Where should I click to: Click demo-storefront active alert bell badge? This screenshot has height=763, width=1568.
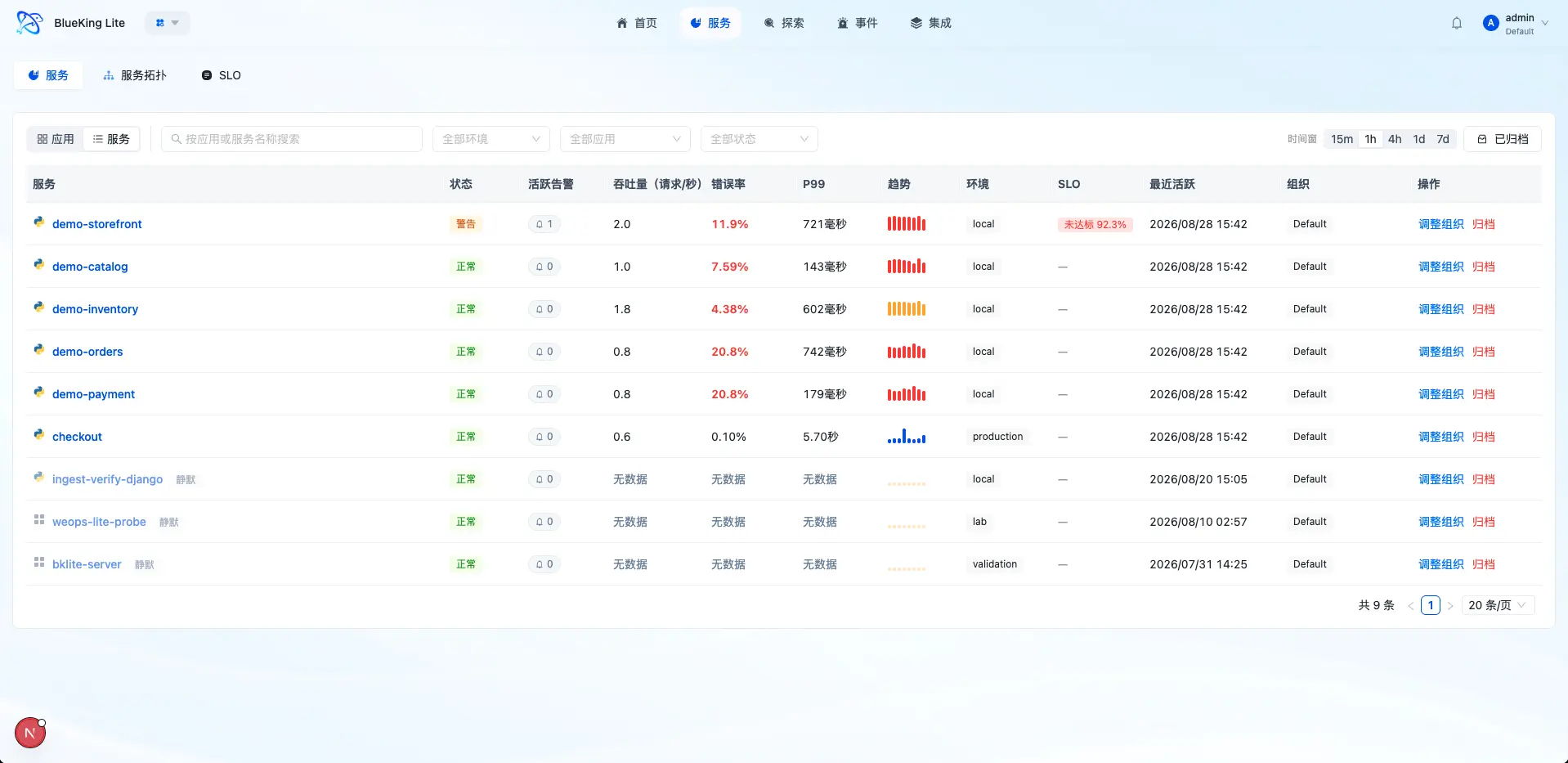click(x=544, y=224)
